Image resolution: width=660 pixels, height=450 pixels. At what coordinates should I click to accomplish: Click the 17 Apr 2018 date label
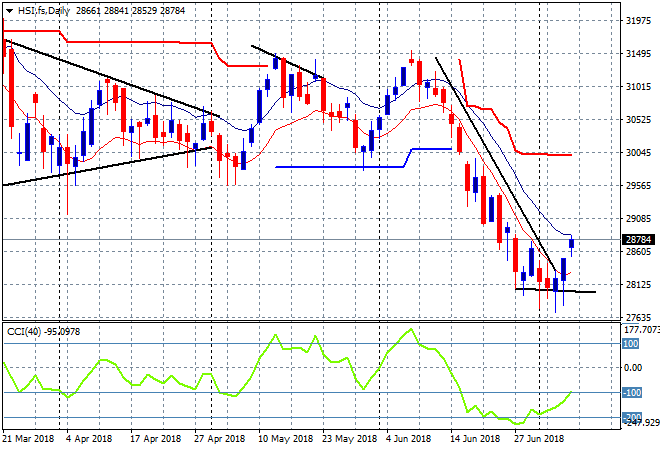(x=155, y=439)
